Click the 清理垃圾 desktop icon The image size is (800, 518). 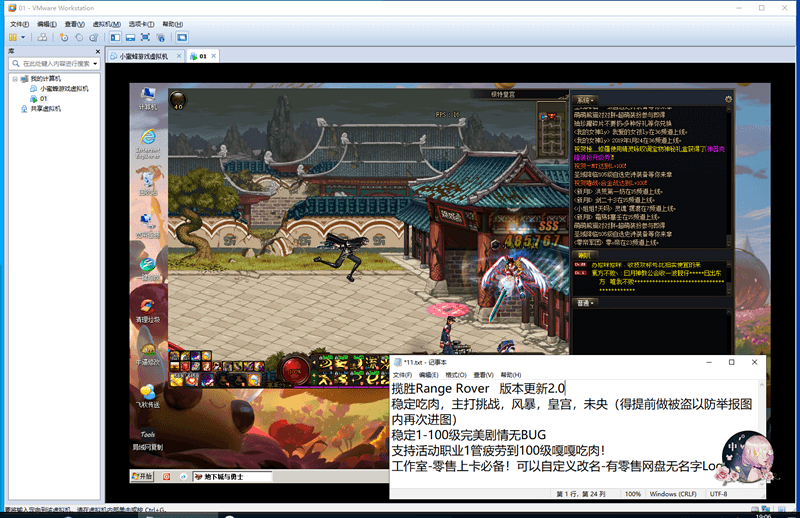click(x=148, y=310)
